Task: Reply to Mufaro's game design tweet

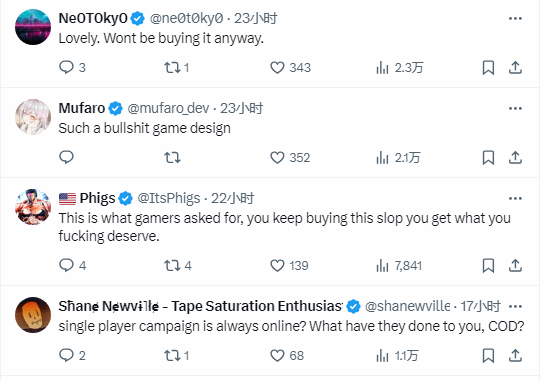Action: (x=66, y=158)
